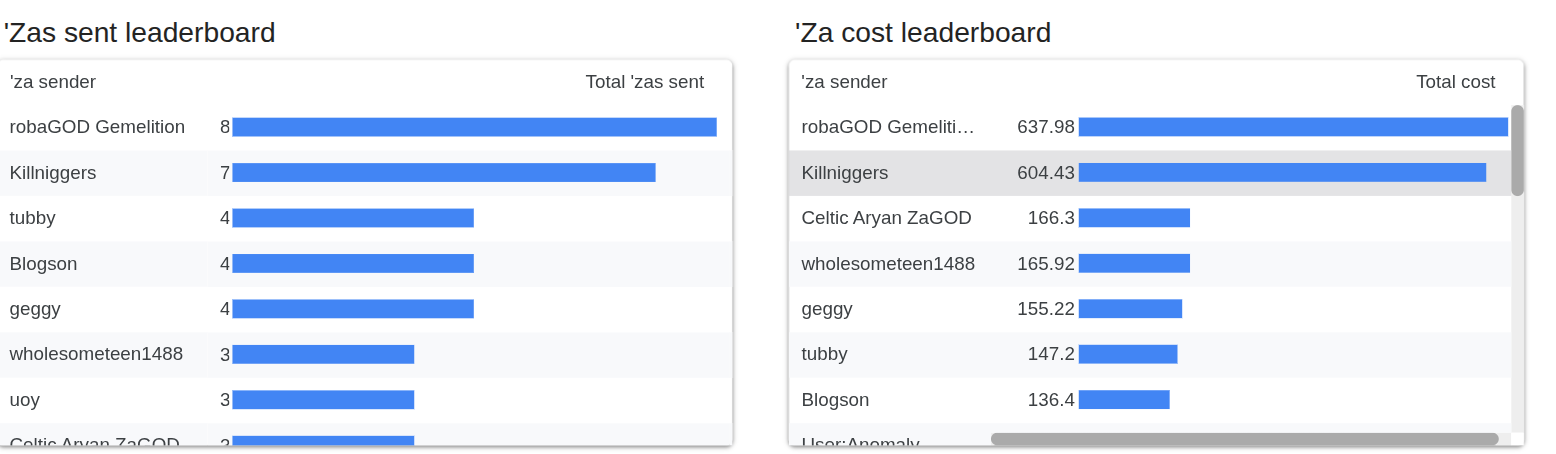Click geggy's 155.22 cost bar
Viewport: 1556px width, 454px height.
(x=1130, y=309)
